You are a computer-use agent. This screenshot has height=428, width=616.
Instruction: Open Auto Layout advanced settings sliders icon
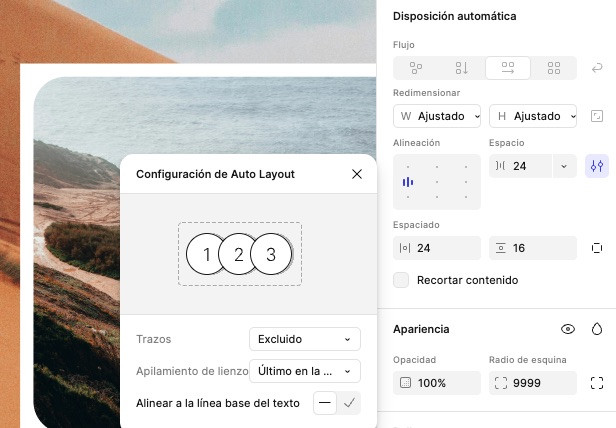pos(597,166)
